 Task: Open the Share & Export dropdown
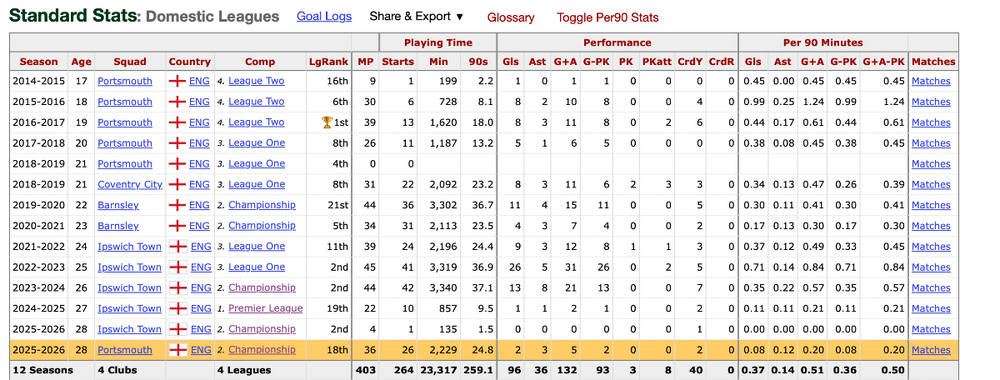click(416, 17)
